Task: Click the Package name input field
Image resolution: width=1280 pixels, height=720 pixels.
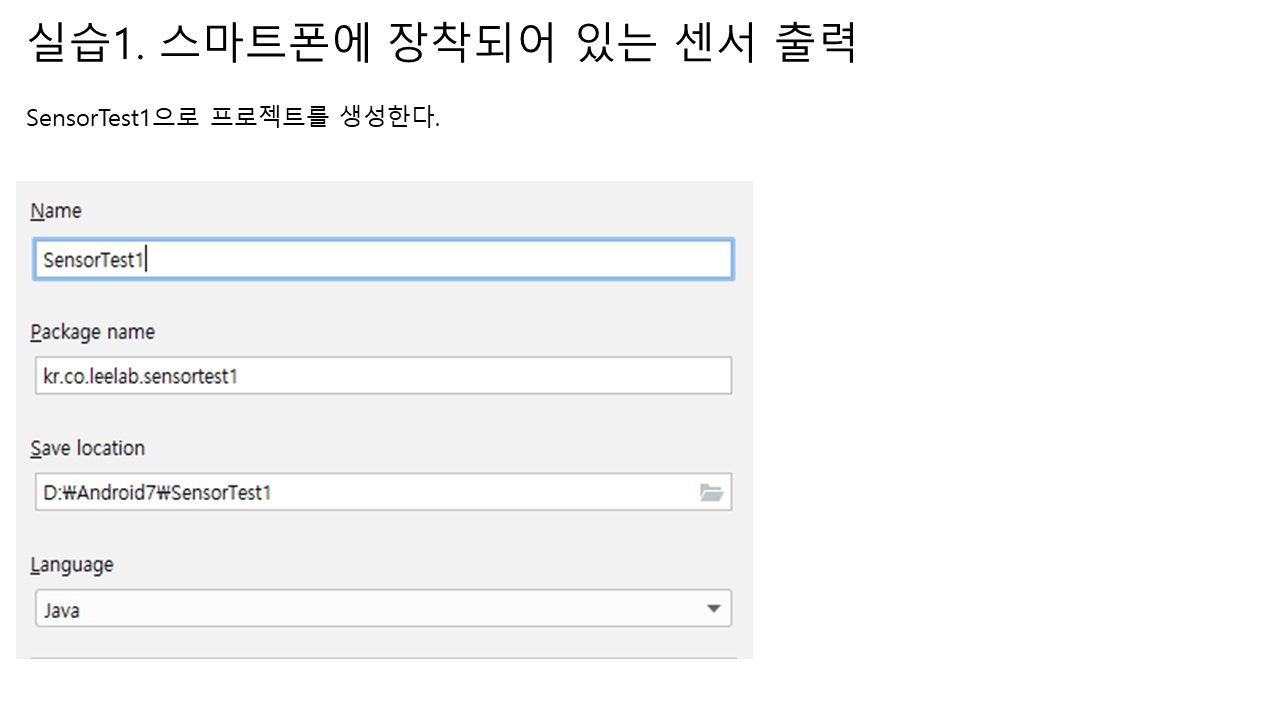Action: click(x=382, y=376)
